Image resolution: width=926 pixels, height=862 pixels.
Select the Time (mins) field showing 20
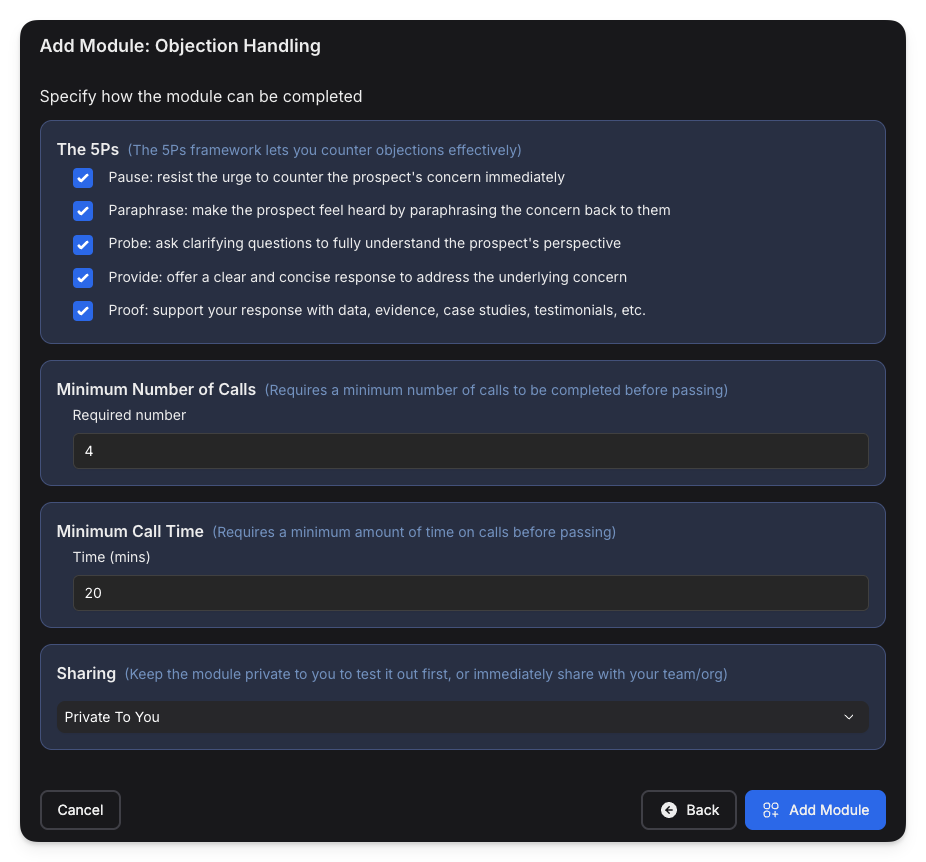point(470,593)
